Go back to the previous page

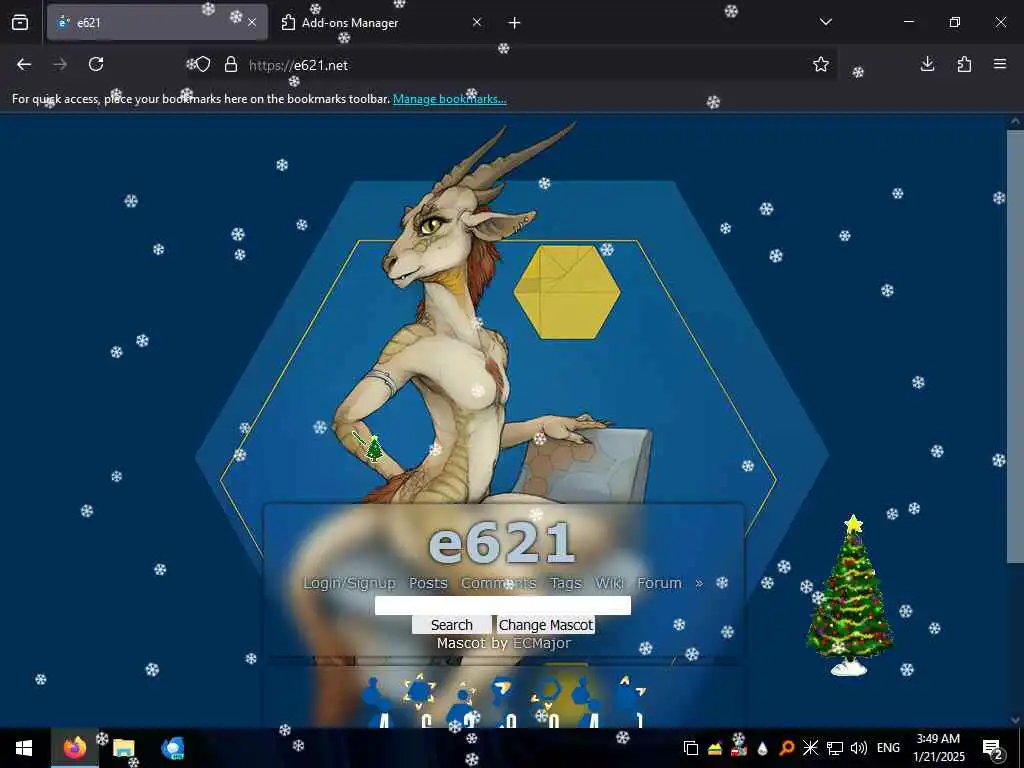pyautogui.click(x=24, y=64)
